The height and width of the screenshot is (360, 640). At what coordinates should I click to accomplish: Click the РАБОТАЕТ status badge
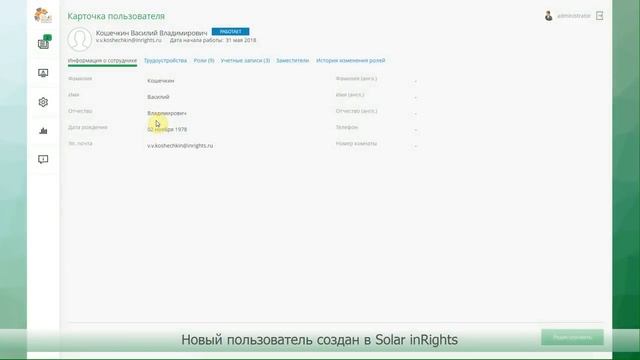click(231, 31)
